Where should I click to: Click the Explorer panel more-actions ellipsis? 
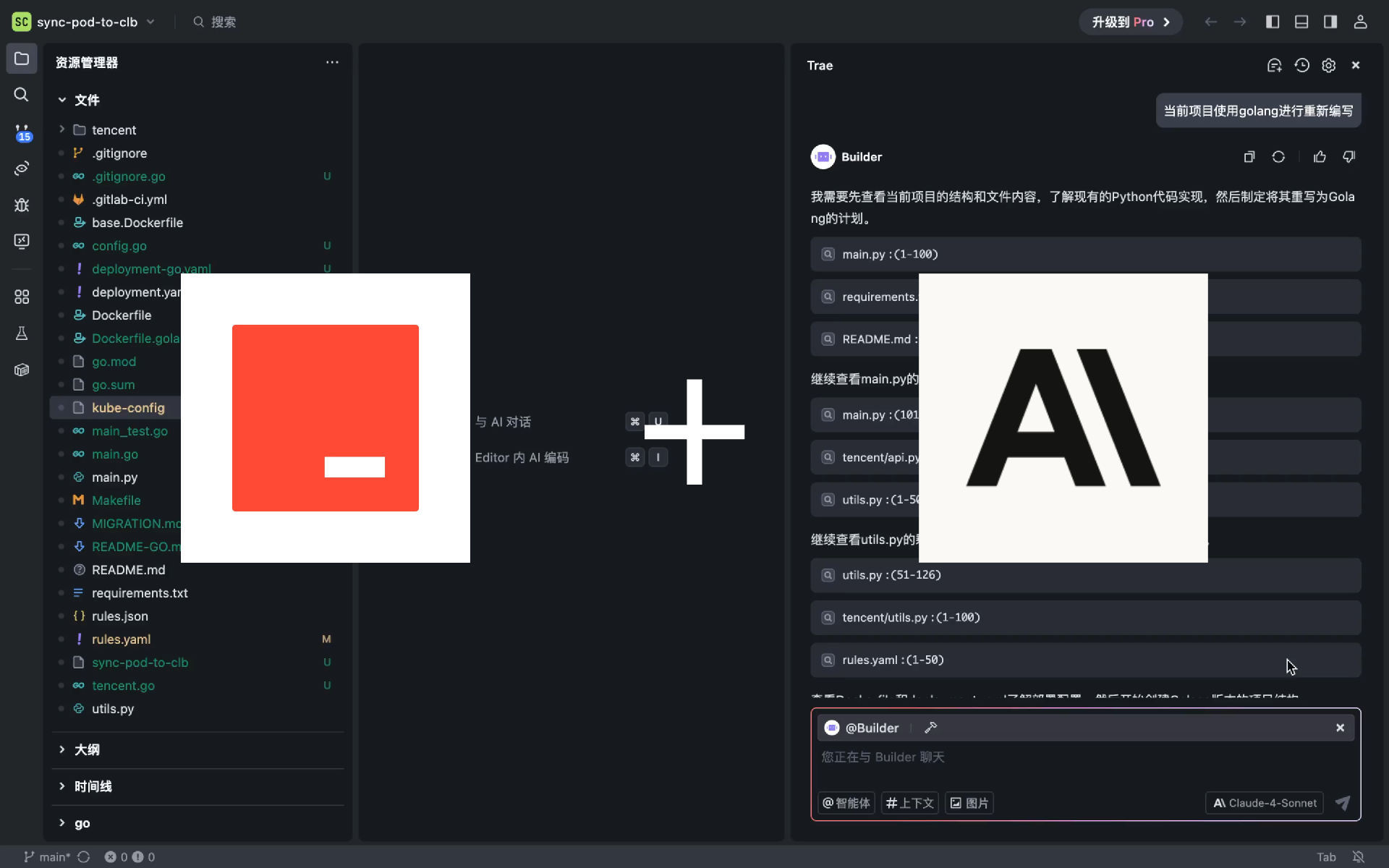332,62
